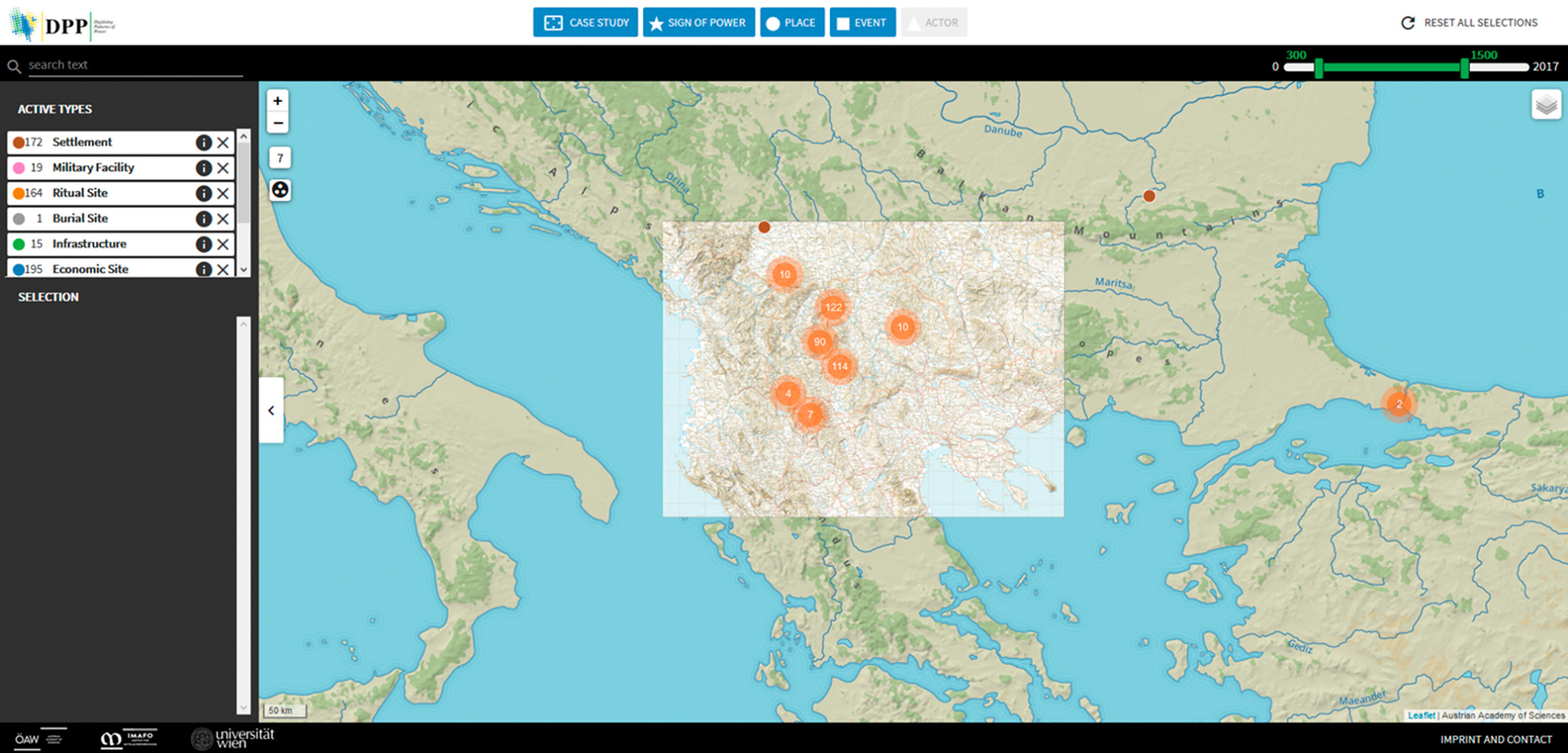The image size is (1568, 753).
Task: Open Imprint and Contact link
Action: tap(1496, 739)
